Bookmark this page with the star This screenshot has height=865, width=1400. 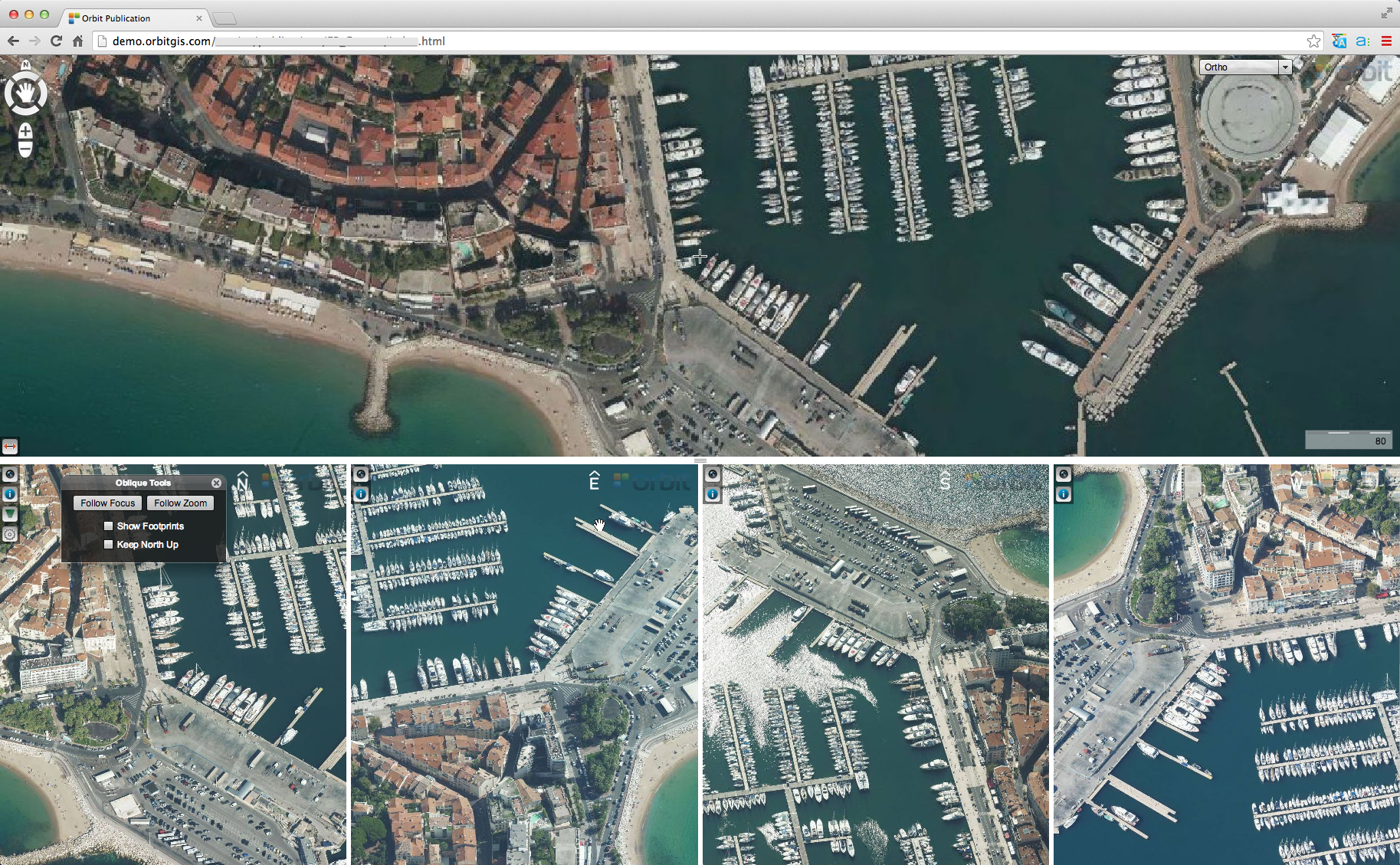[1313, 41]
